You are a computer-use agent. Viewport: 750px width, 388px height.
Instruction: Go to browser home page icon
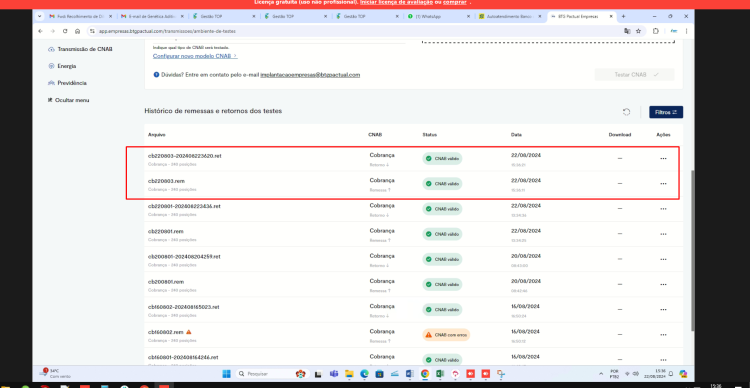tap(77, 31)
